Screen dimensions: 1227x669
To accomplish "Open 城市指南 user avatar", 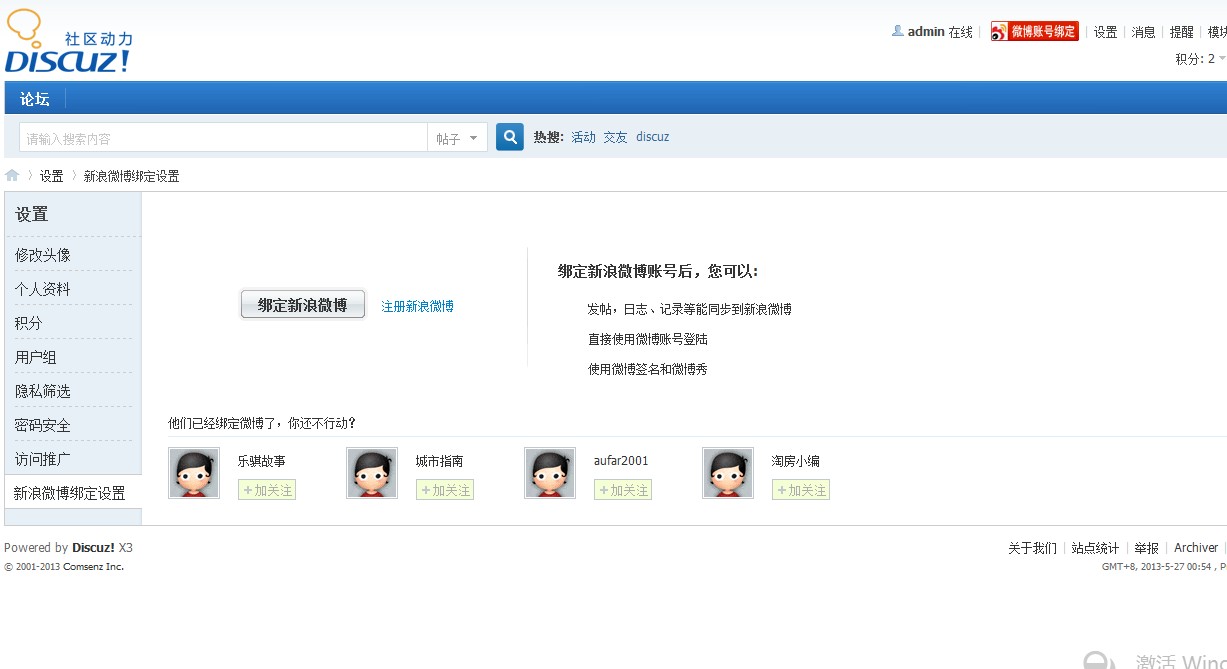I will (x=372, y=473).
